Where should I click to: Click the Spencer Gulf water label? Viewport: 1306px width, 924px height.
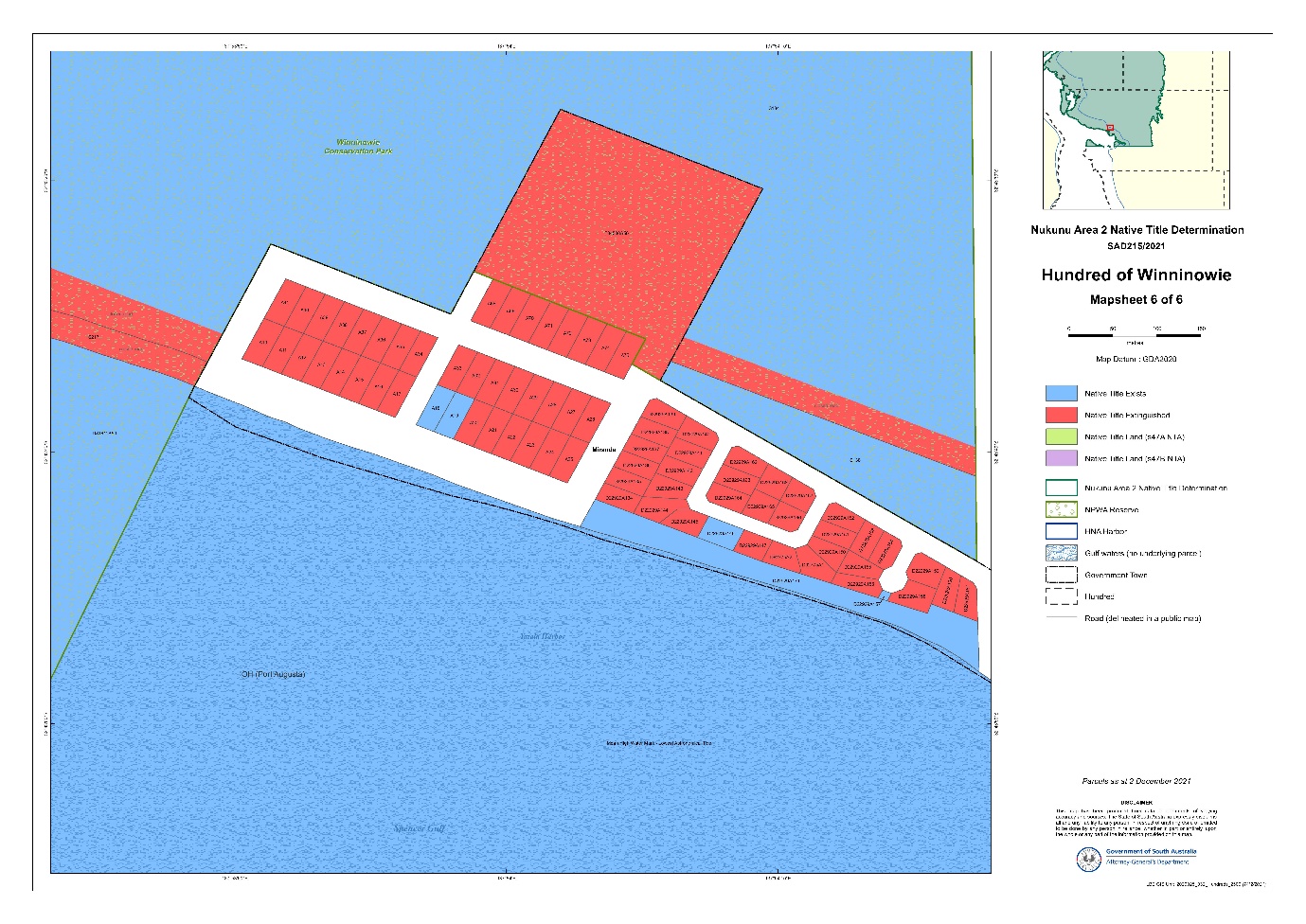(419, 828)
